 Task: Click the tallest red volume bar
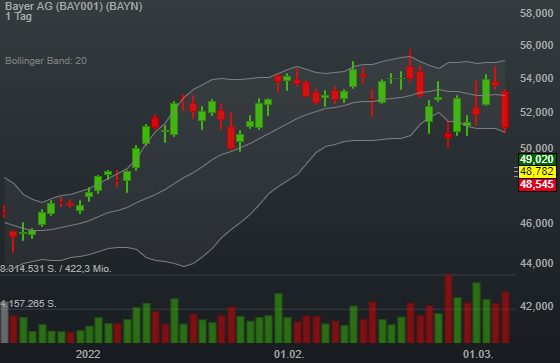448,309
